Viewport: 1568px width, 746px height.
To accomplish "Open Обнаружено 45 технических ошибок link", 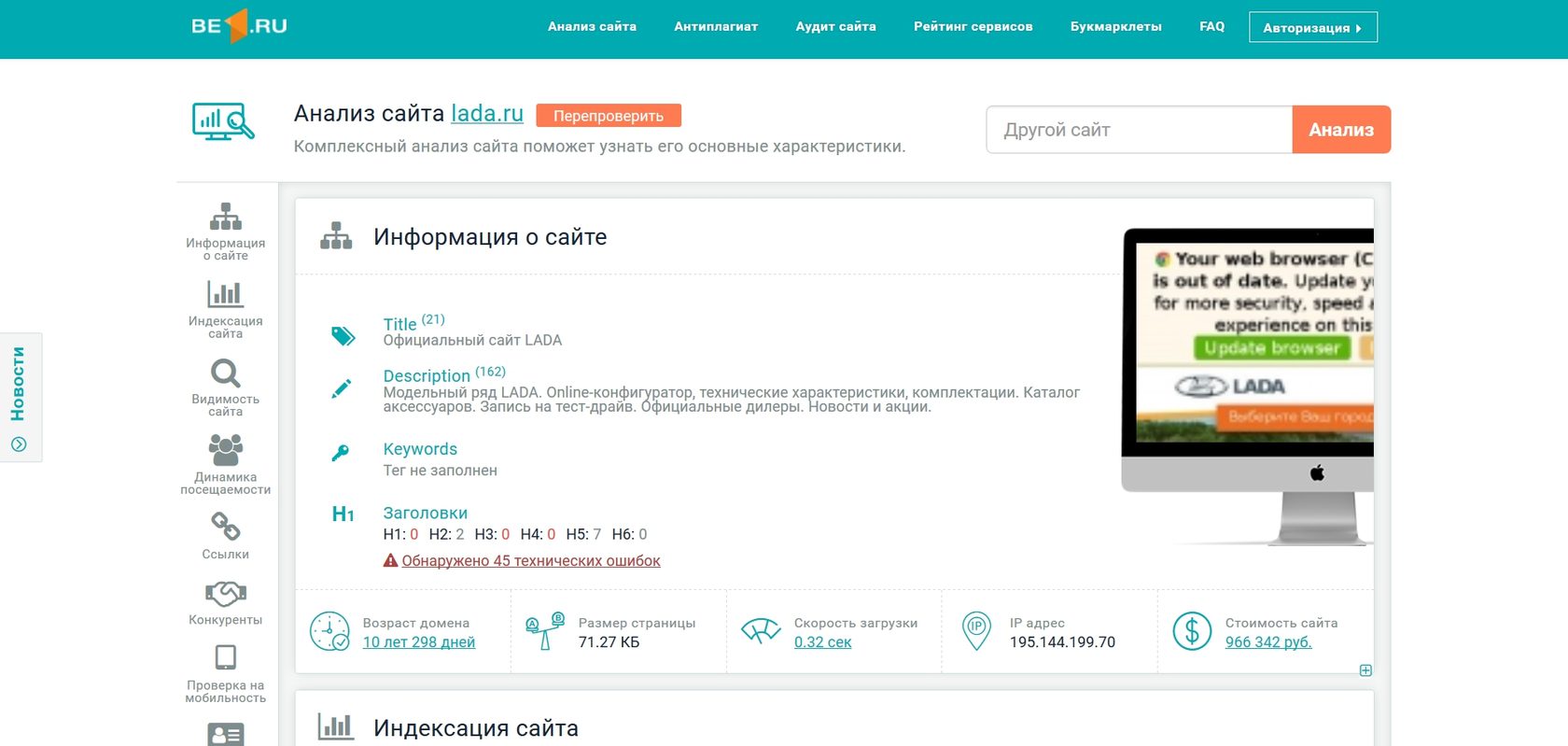I will pos(530,560).
